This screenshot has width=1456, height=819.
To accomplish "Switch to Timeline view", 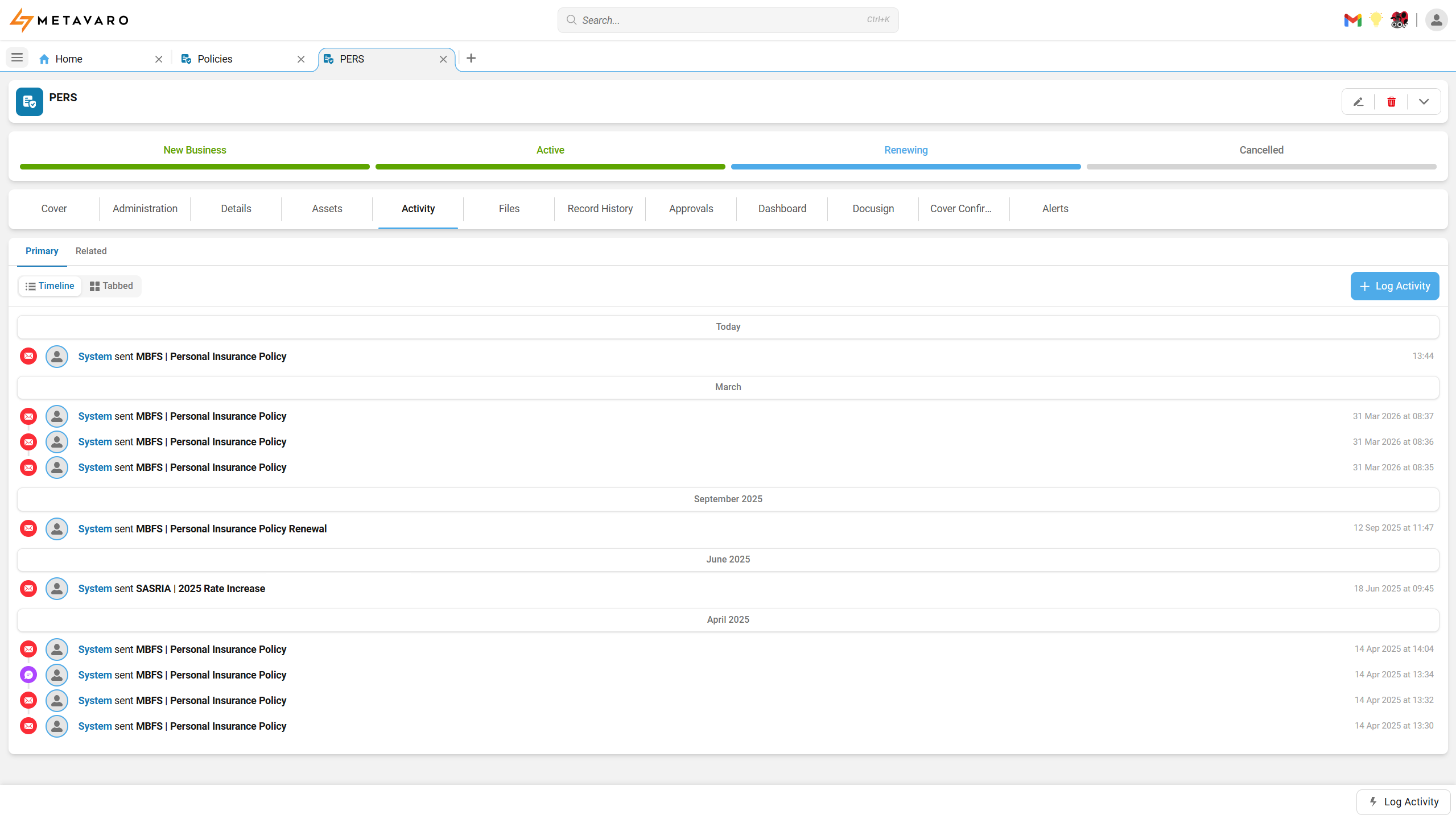I will [x=50, y=286].
